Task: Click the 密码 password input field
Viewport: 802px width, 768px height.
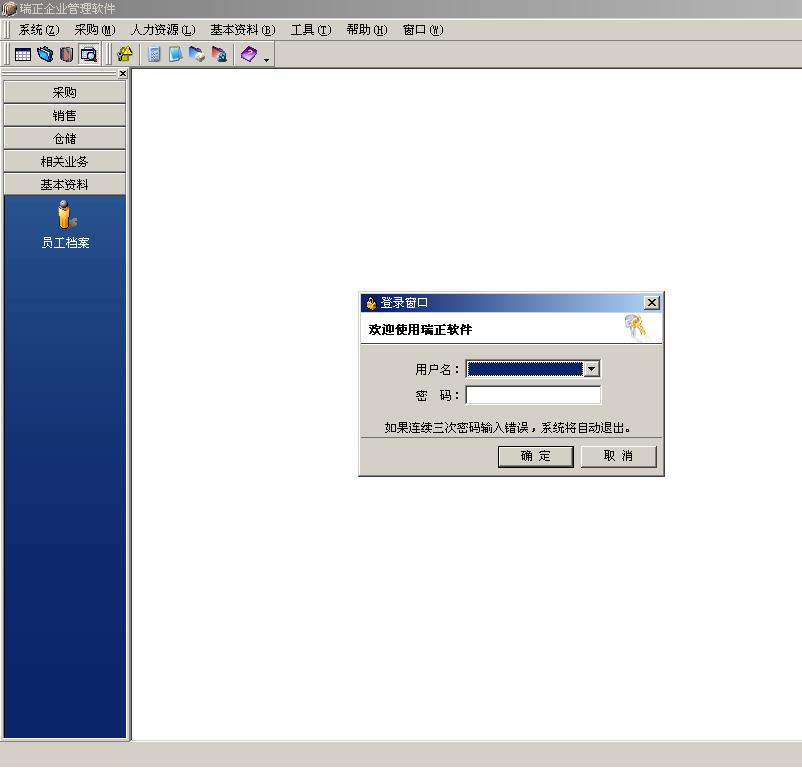Action: [x=533, y=395]
